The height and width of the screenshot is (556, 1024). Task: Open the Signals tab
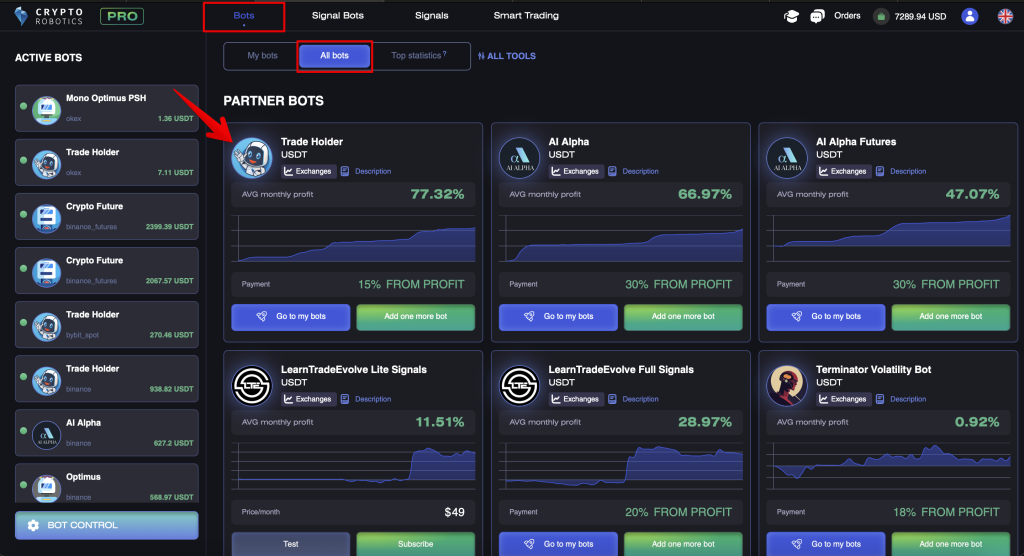click(432, 16)
